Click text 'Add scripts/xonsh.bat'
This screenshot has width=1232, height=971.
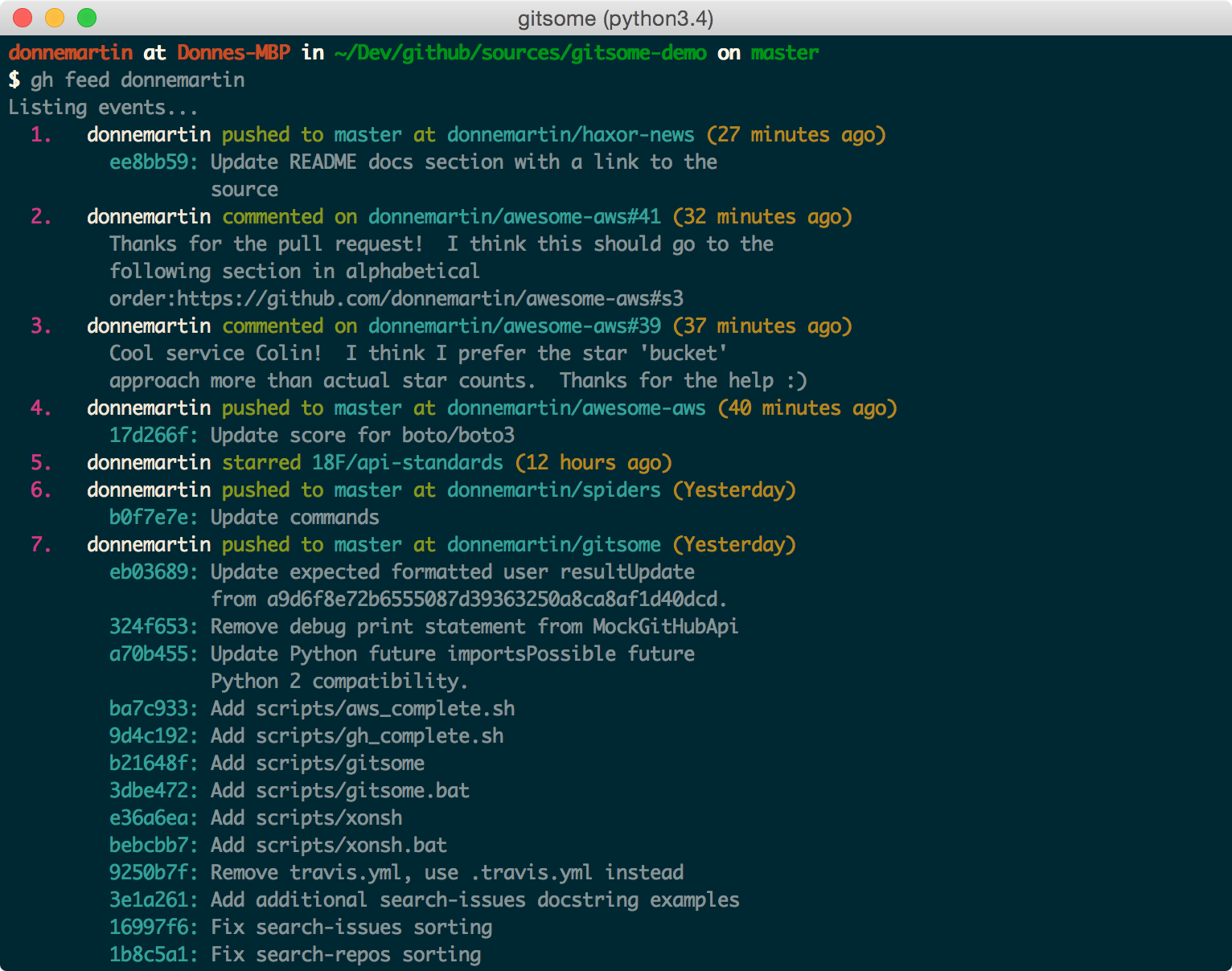329,846
